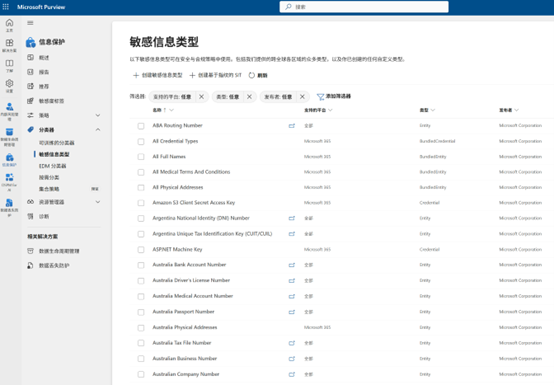This screenshot has width=554, height=385.
Task: Tick ASP.NET Machine Key checkbox
Action: pyautogui.click(x=141, y=249)
